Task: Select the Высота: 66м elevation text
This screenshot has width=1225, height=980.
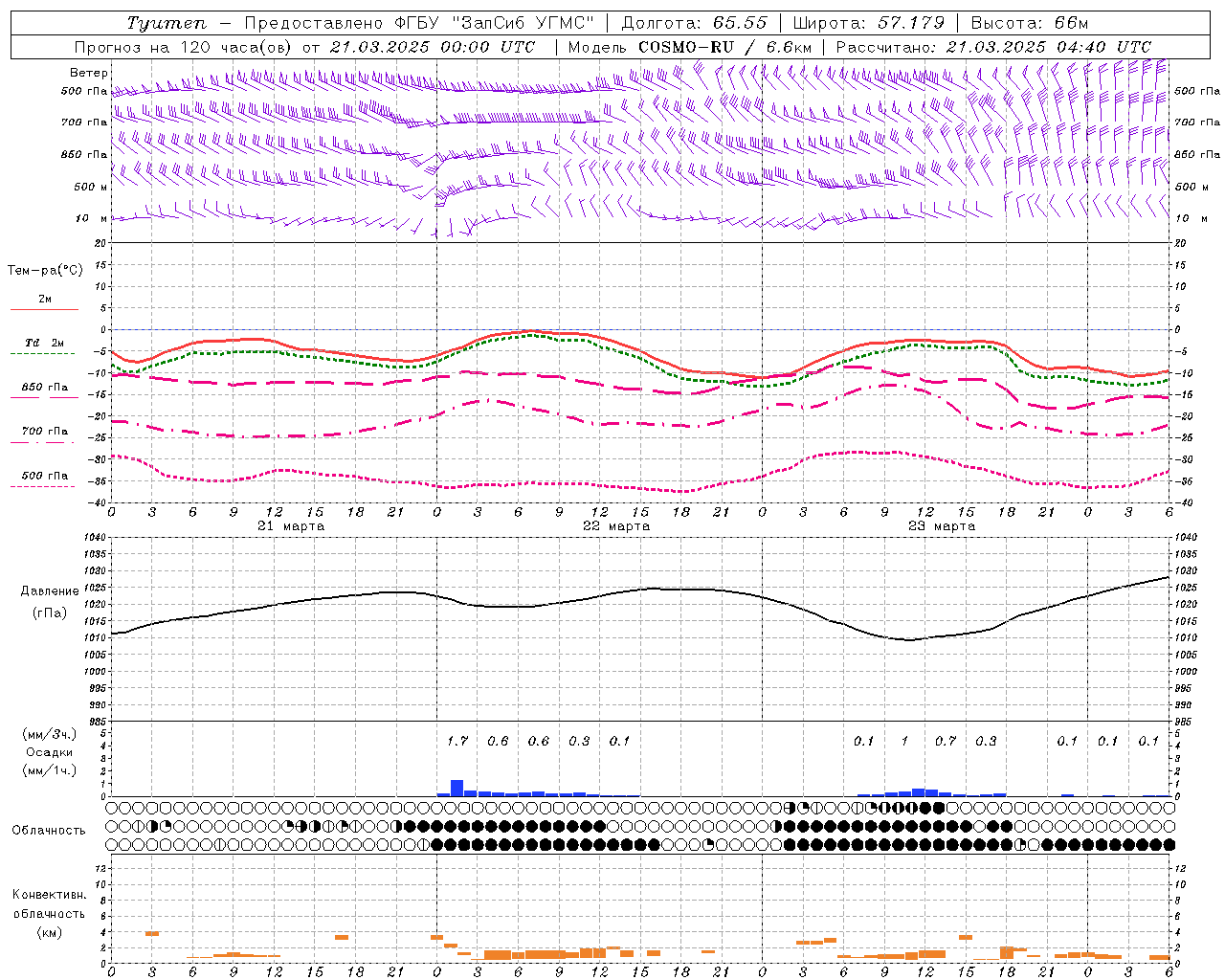Action: coord(1030,23)
